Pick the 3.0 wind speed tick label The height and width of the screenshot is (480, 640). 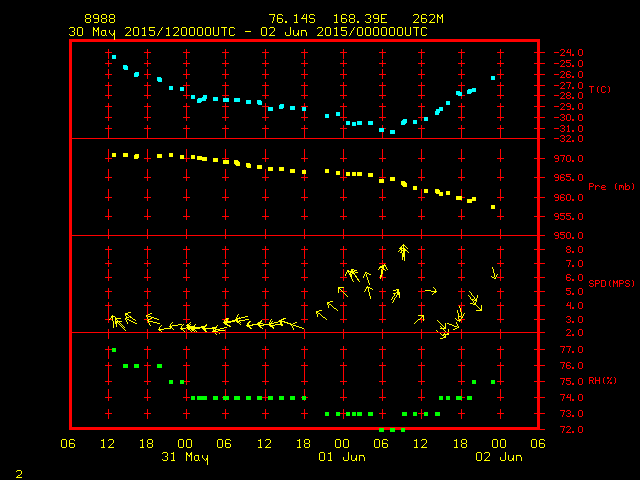pos(574,320)
